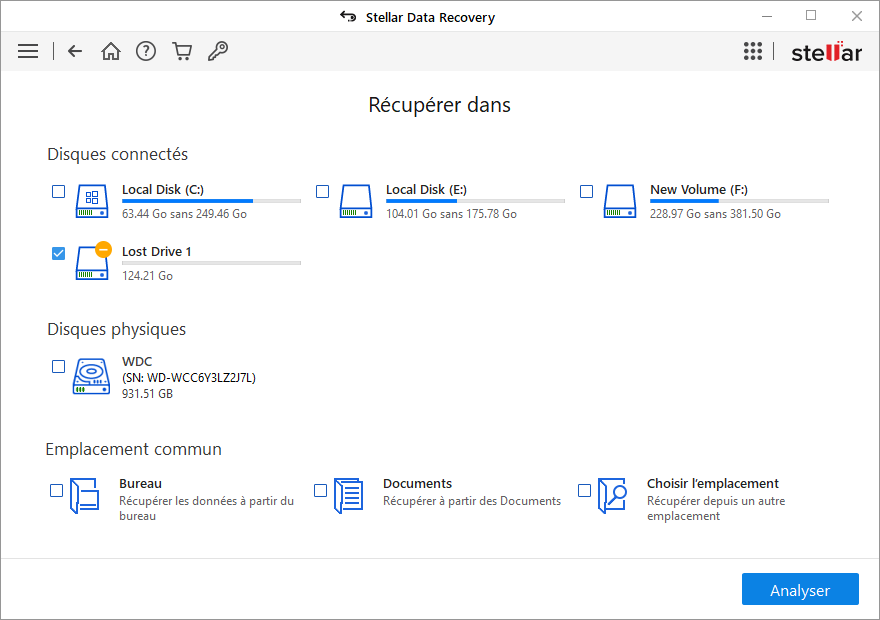Check the Local Disk (E:) checkbox
Image resolution: width=880 pixels, height=620 pixels.
pos(323,191)
